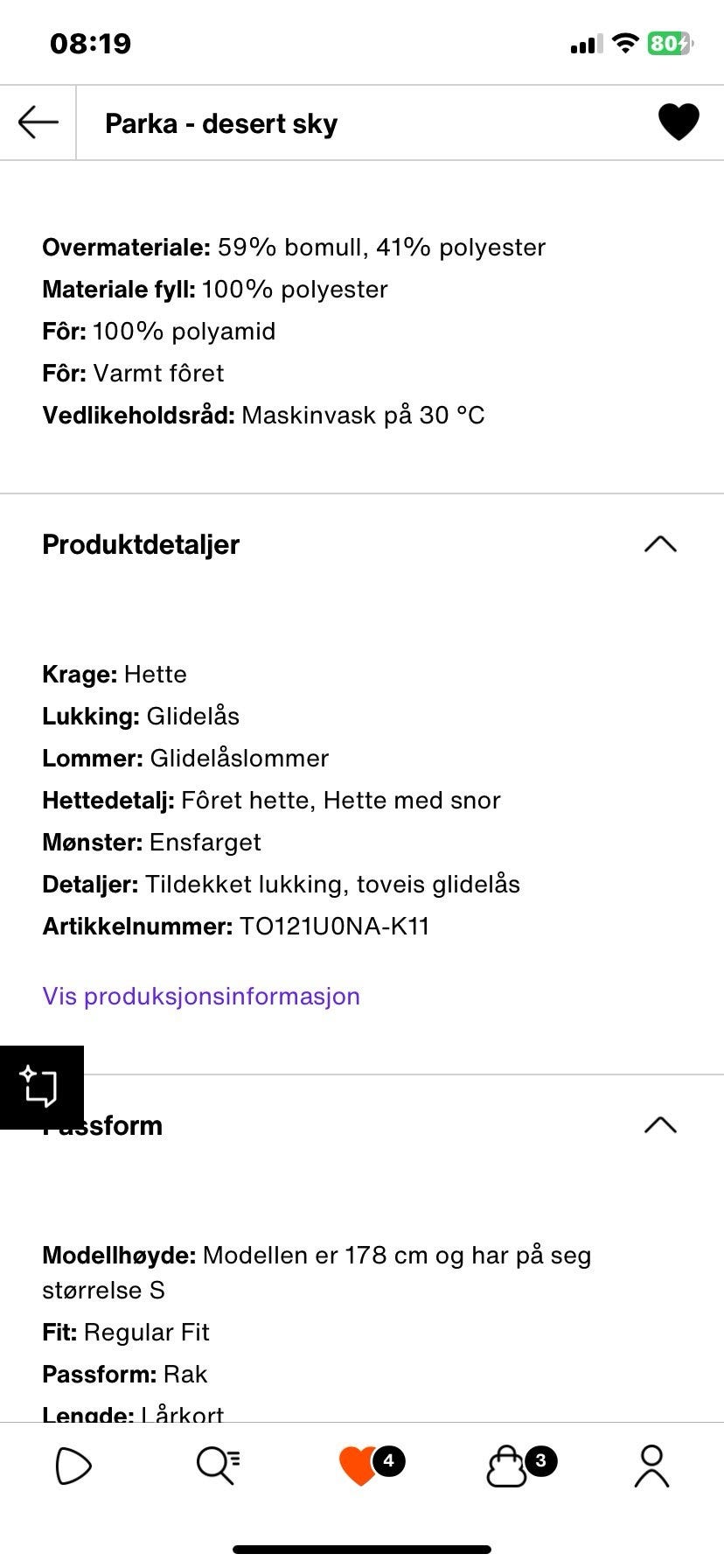
Task: Tap the home indicator bar at bottom
Action: pyautogui.click(x=362, y=1550)
